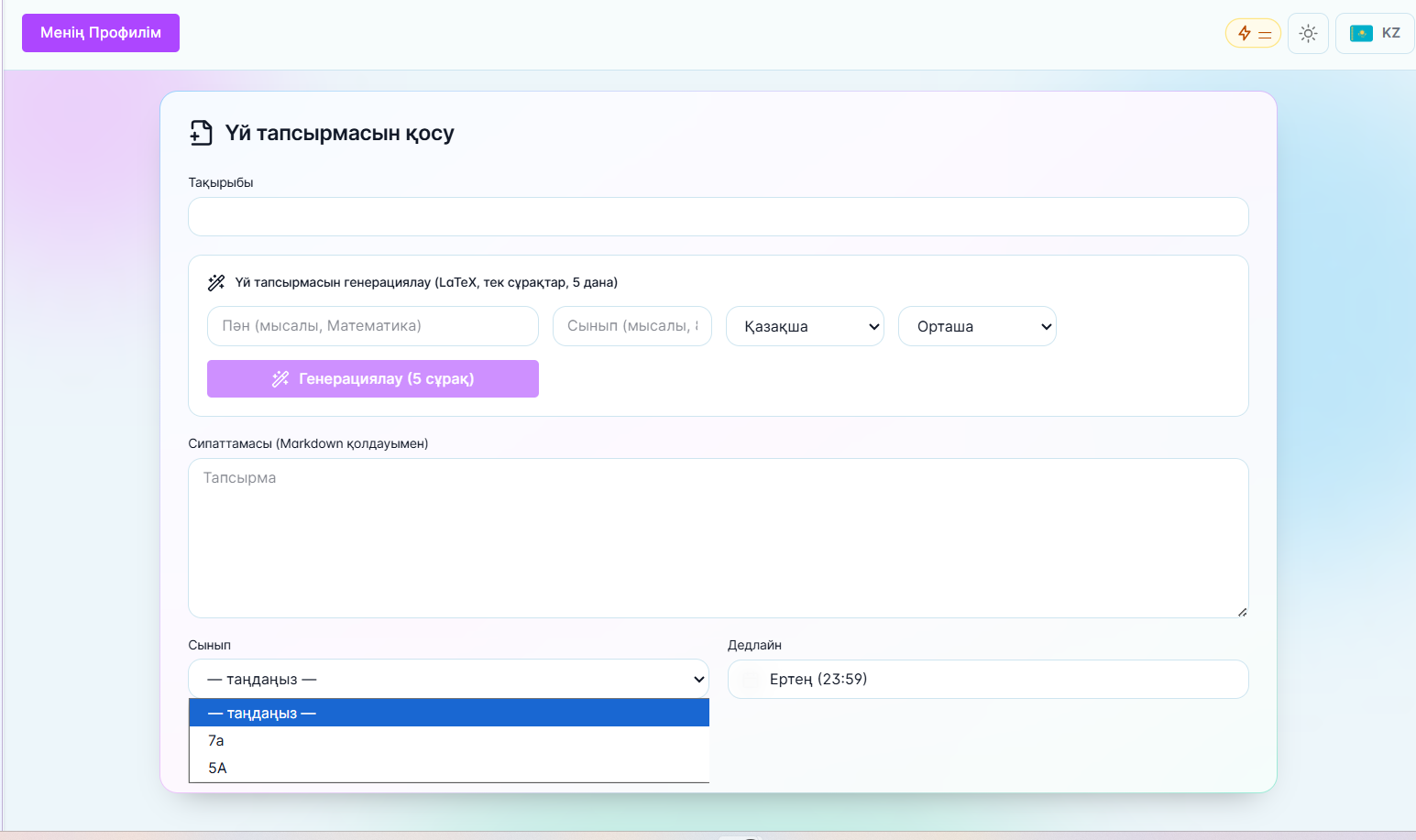The width and height of the screenshot is (1416, 840).
Task: Click the description textarea resize handle
Action: point(1242,612)
